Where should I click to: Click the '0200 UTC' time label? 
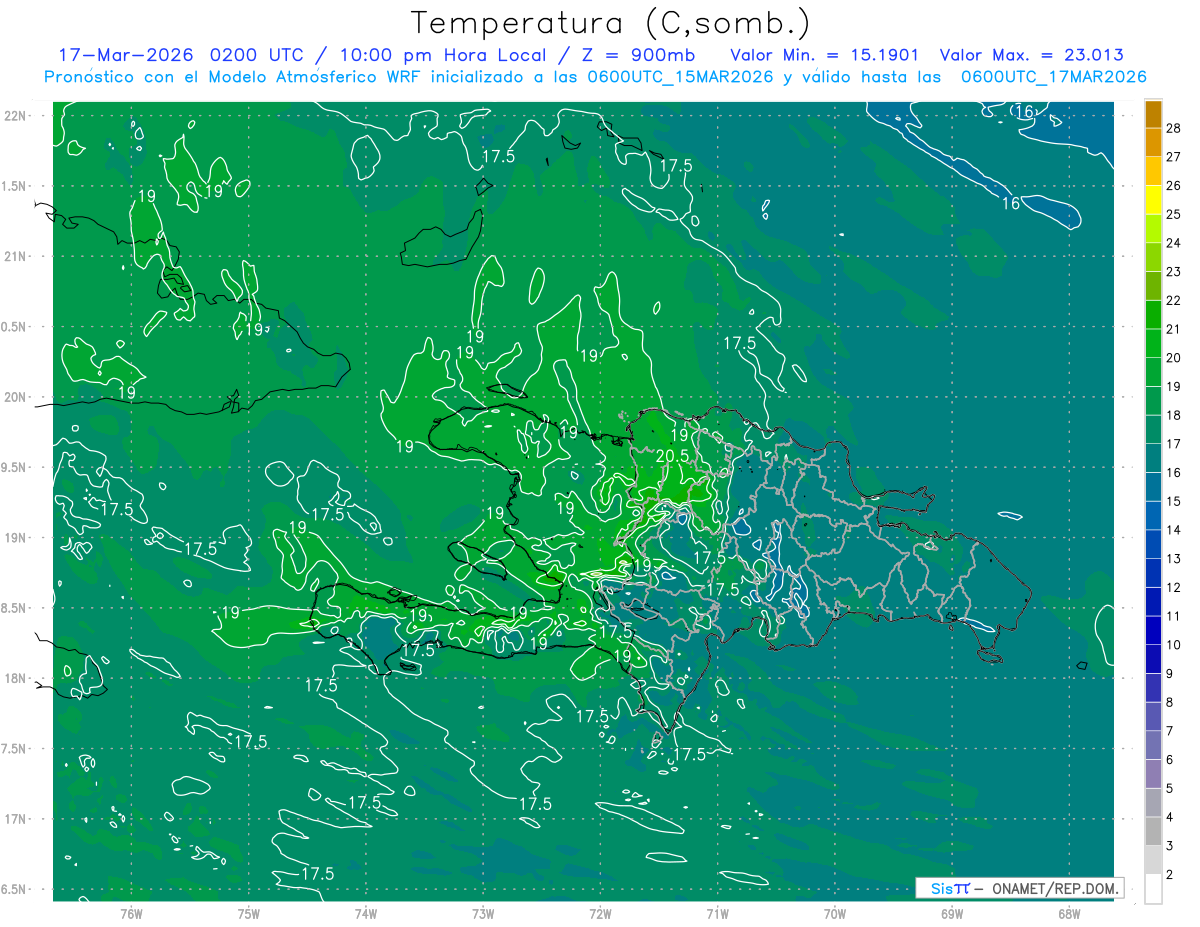pyautogui.click(x=256, y=55)
